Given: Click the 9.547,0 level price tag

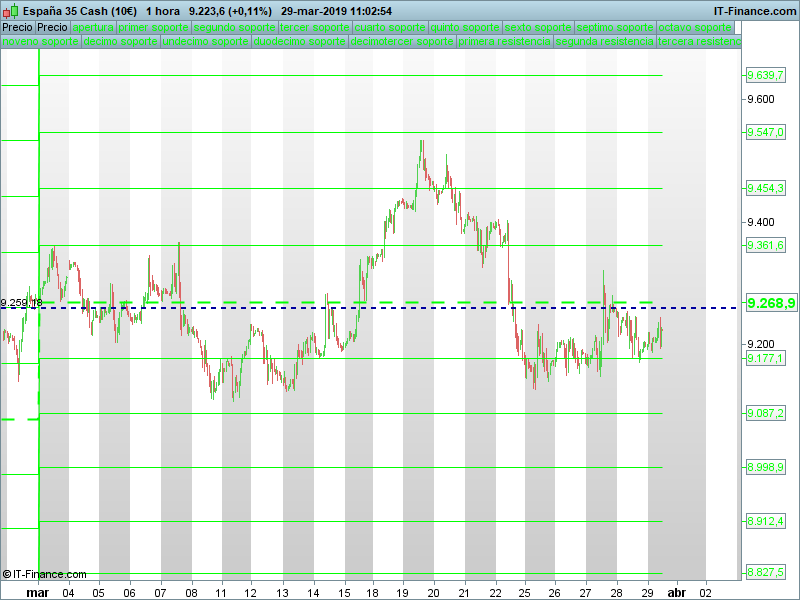Looking at the screenshot, I should pyautogui.click(x=765, y=132).
